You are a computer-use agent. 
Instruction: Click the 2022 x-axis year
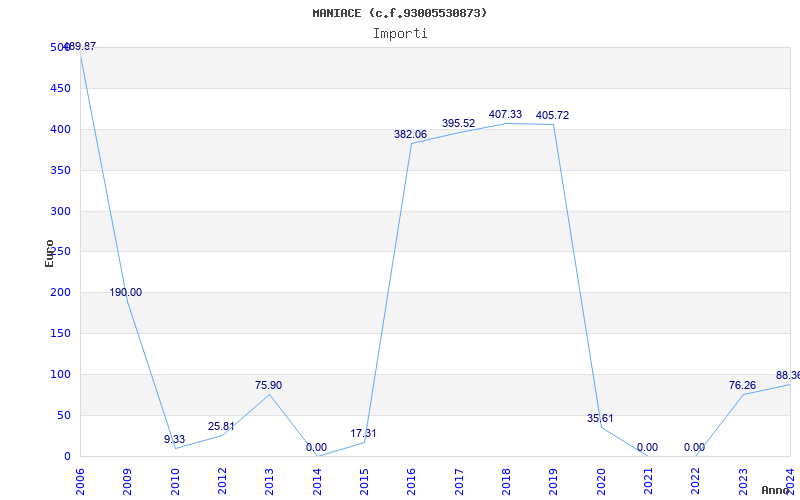pyautogui.click(x=696, y=482)
